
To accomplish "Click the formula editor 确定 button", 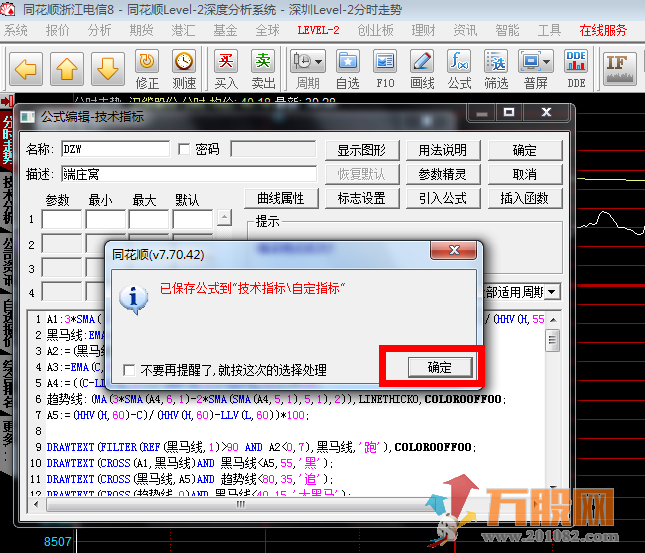I will tap(524, 150).
